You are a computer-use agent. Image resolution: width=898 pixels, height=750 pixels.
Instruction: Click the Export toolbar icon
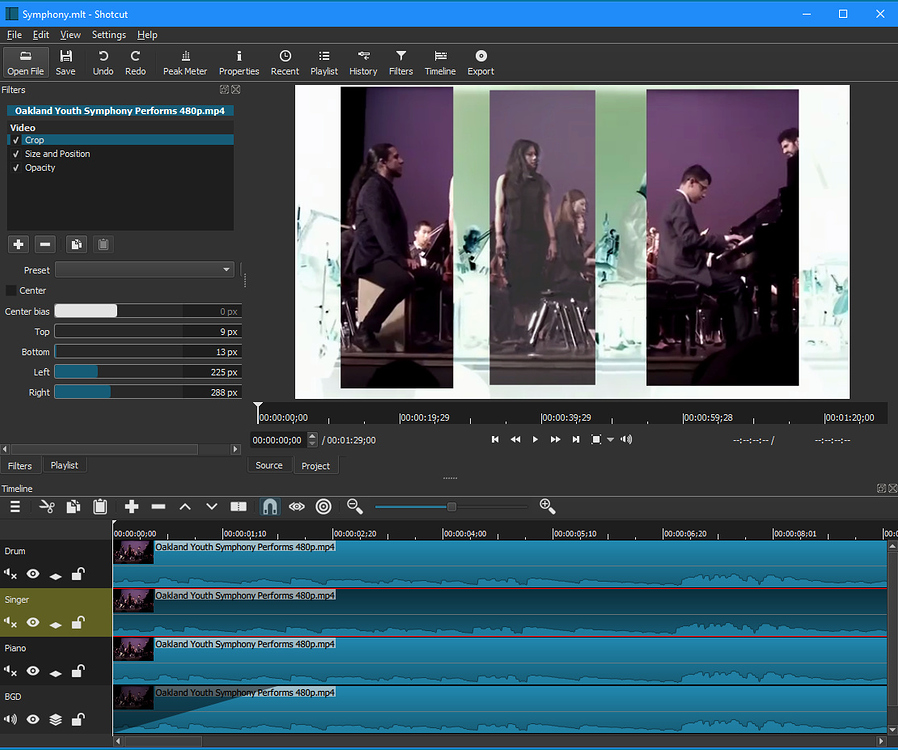coord(480,62)
